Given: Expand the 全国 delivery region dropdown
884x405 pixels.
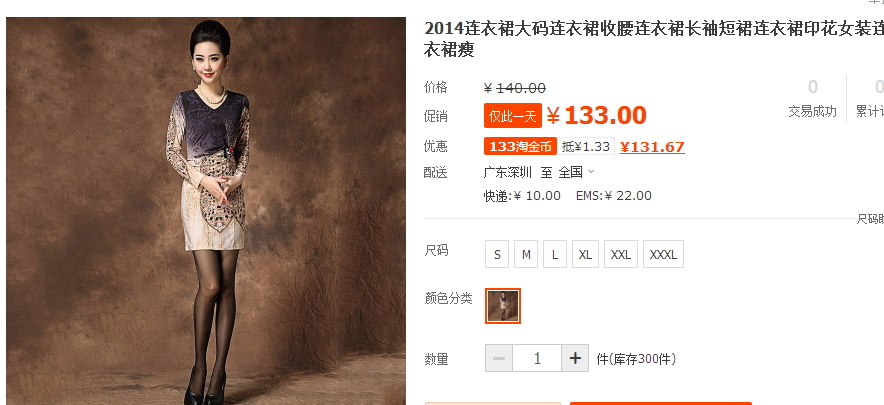Looking at the screenshot, I should click(576, 172).
